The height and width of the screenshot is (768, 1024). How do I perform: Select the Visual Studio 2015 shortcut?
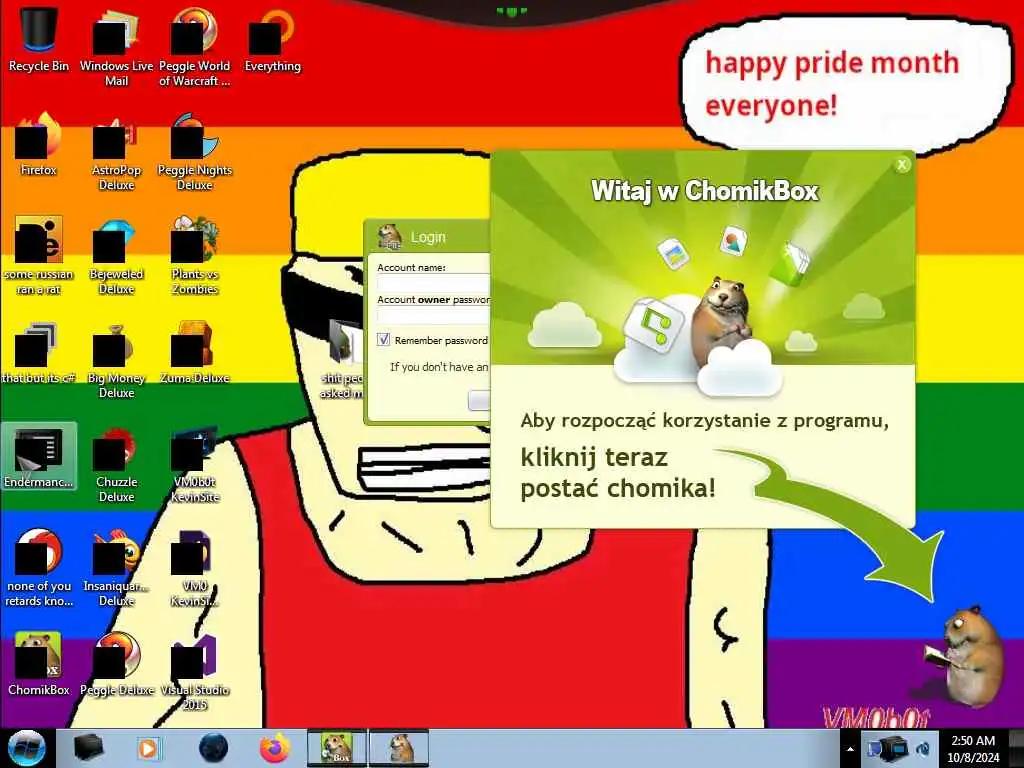tap(195, 671)
